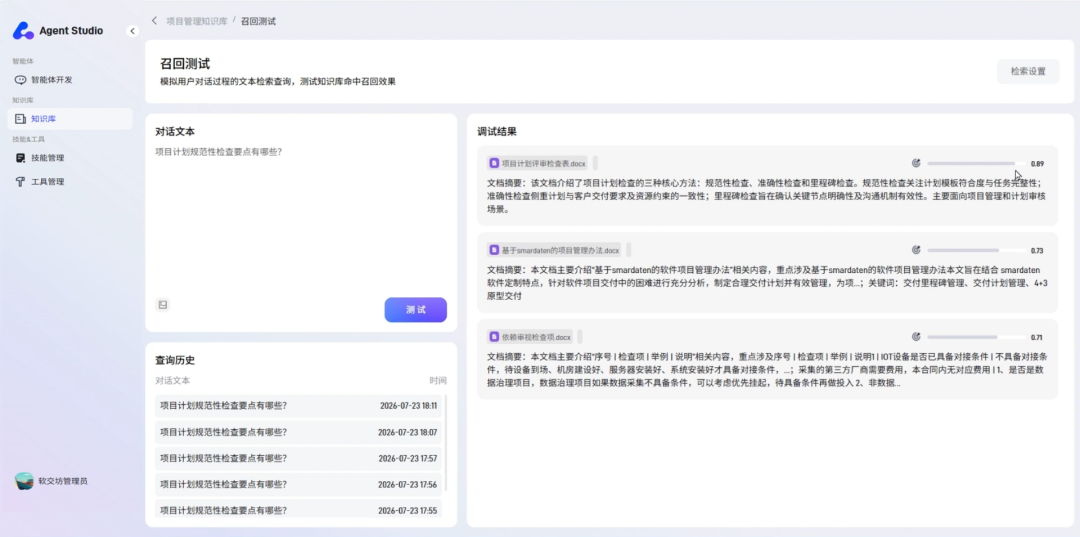The height and width of the screenshot is (537, 1080).
Task: Click the 技能管理 icon in the sidebar
Action: [x=21, y=158]
